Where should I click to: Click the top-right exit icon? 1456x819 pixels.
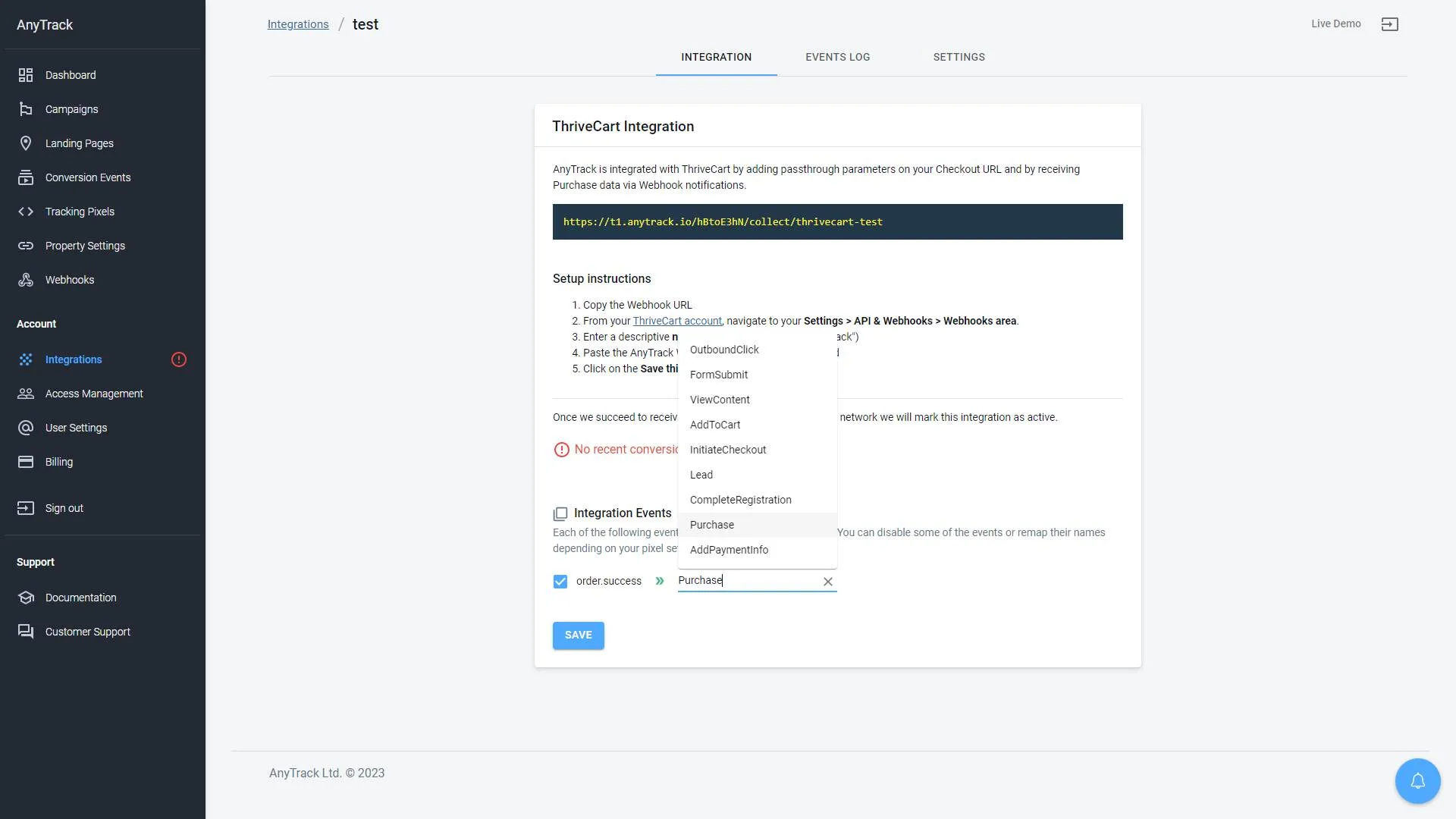pyautogui.click(x=1389, y=24)
